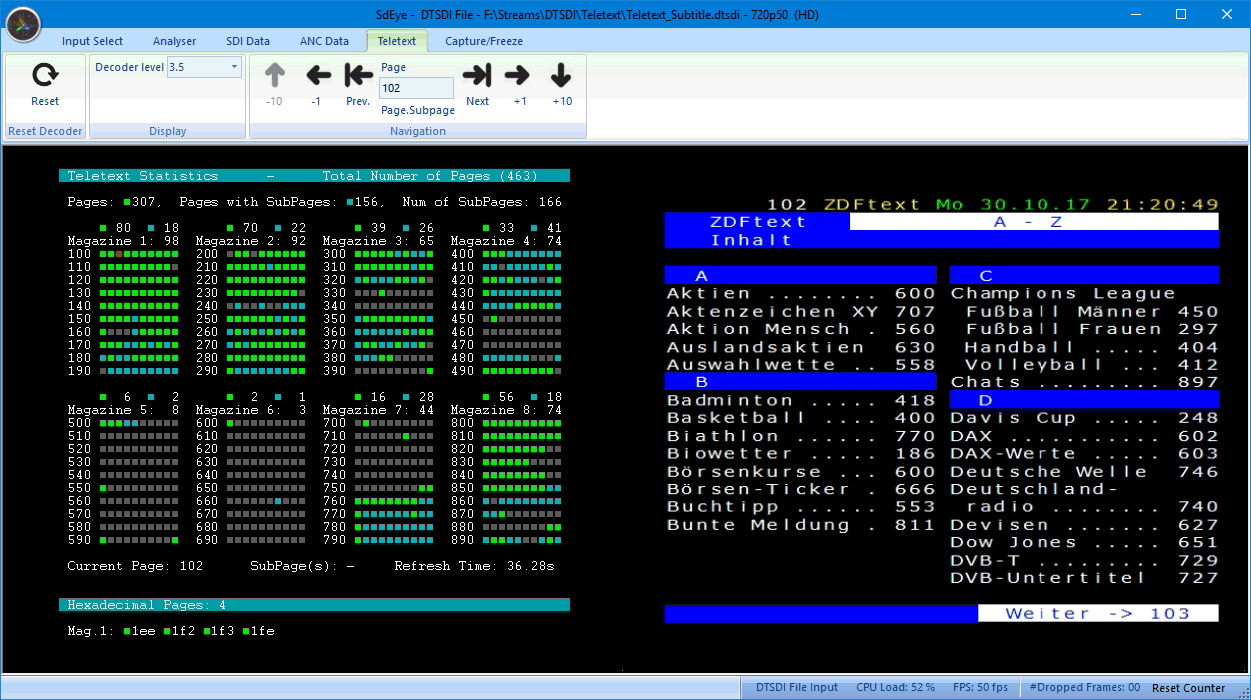Click 'Volleyball 412' entry

click(x=1092, y=365)
